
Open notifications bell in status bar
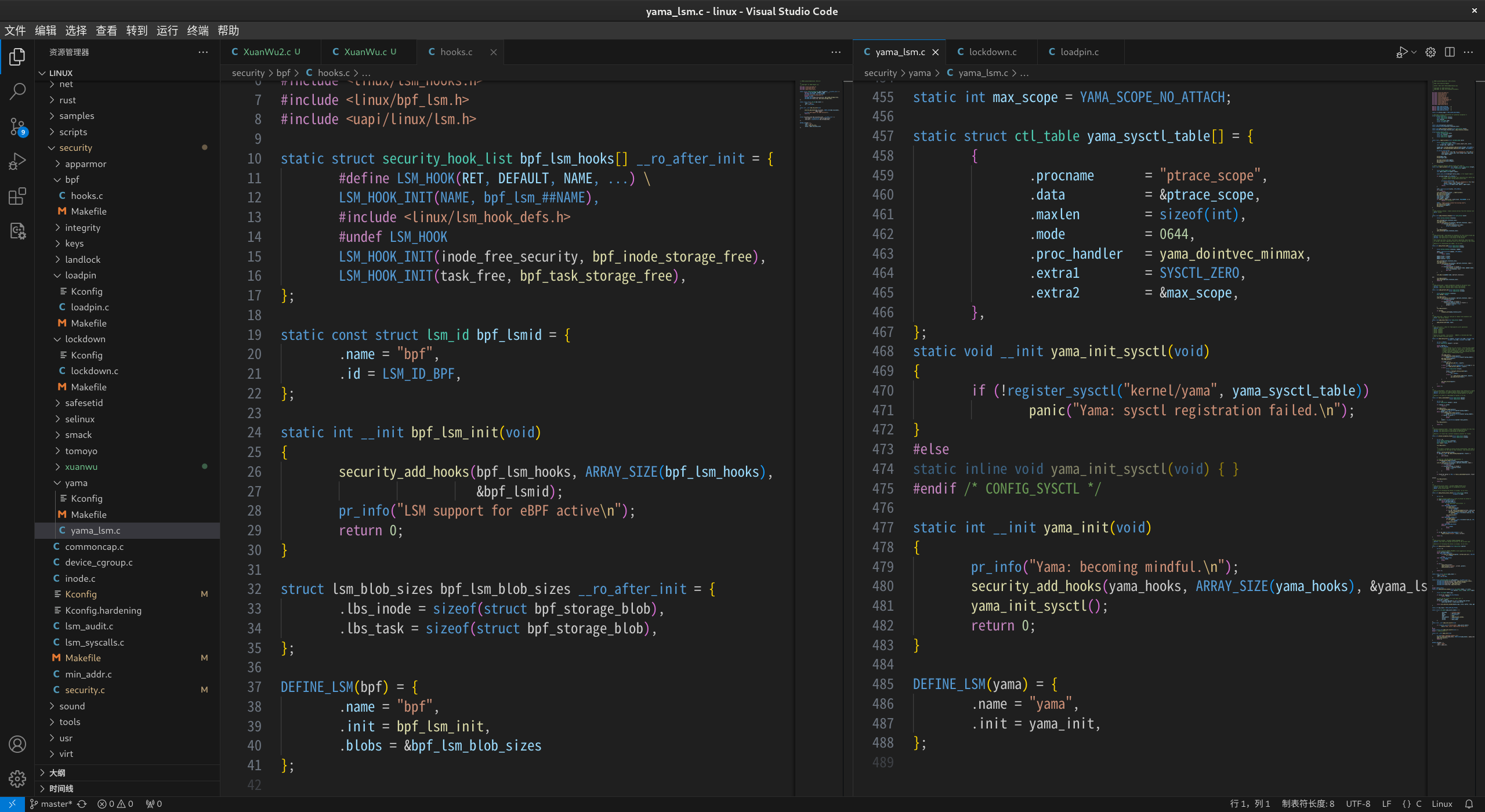pos(1469,804)
